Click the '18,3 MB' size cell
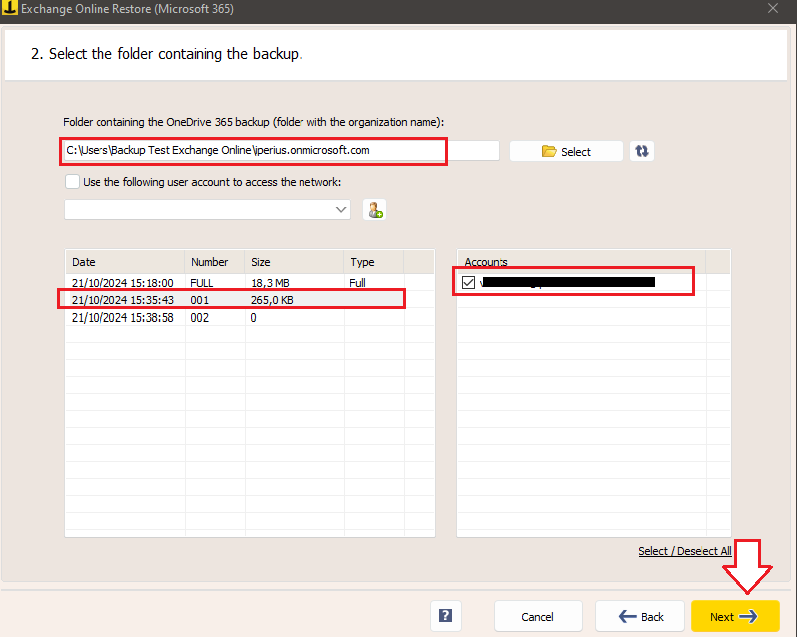This screenshot has height=637, width=797. [270, 283]
